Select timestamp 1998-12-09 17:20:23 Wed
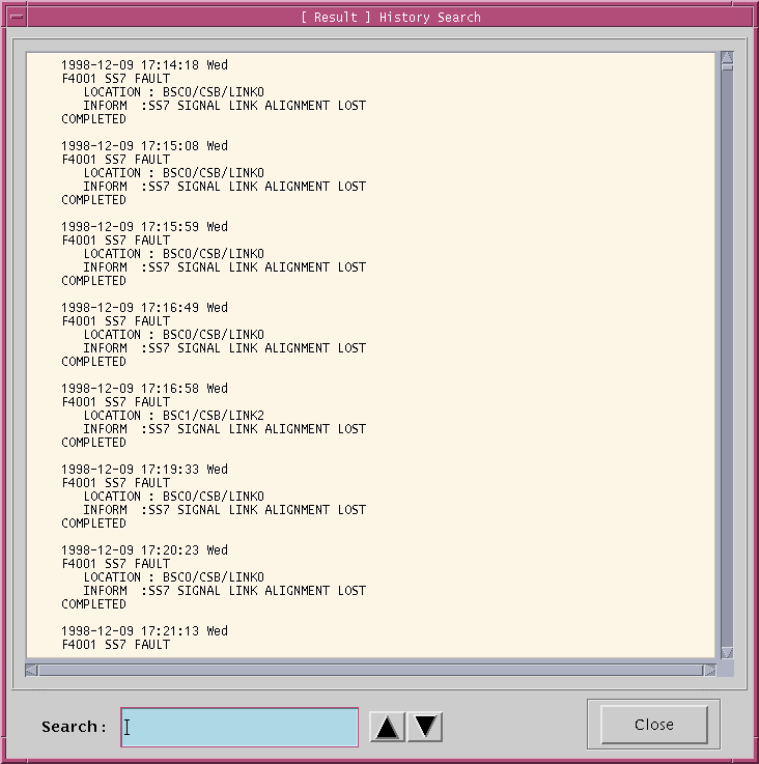The image size is (759, 764). (x=144, y=550)
